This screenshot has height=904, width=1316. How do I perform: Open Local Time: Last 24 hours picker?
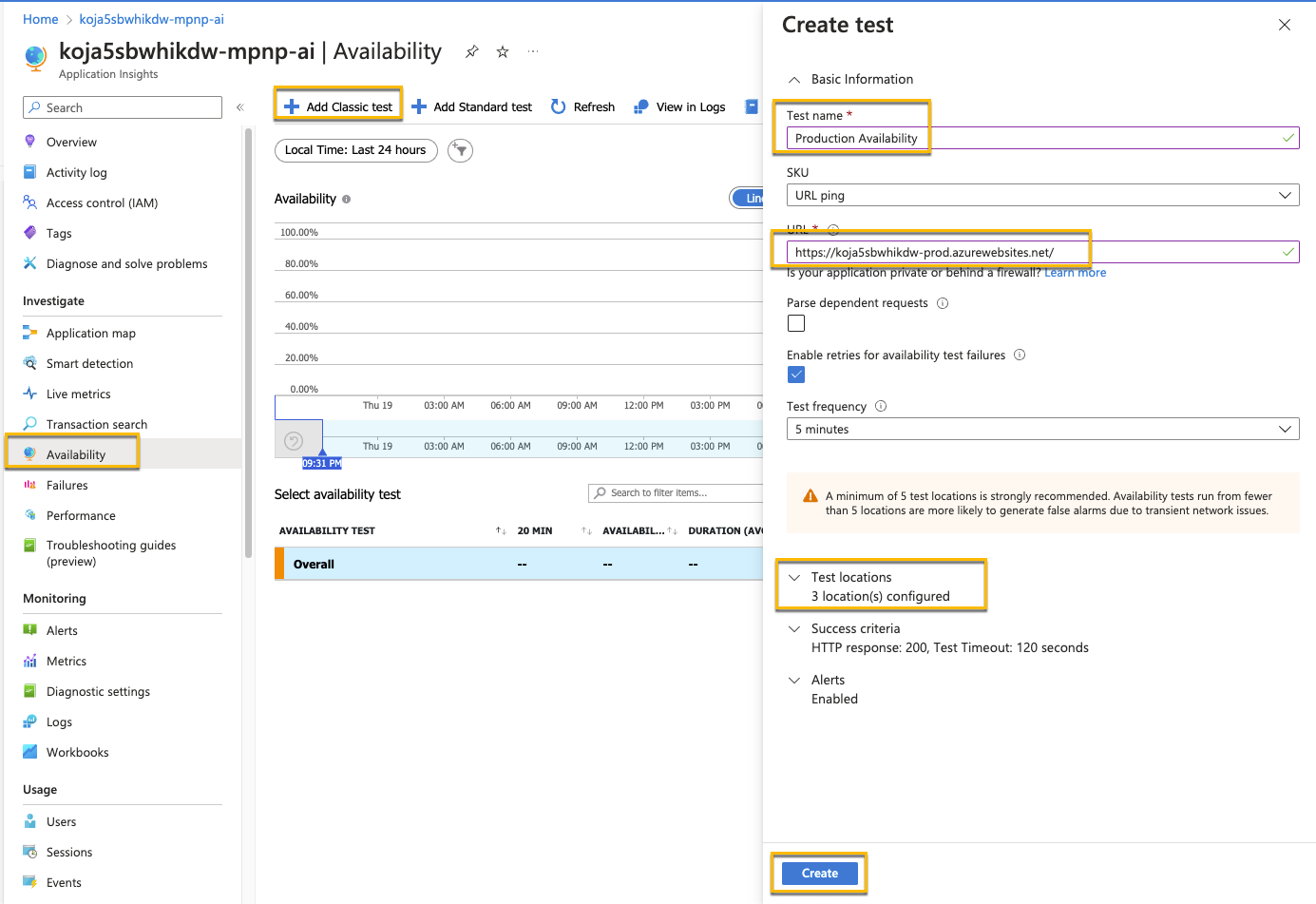pyautogui.click(x=356, y=150)
